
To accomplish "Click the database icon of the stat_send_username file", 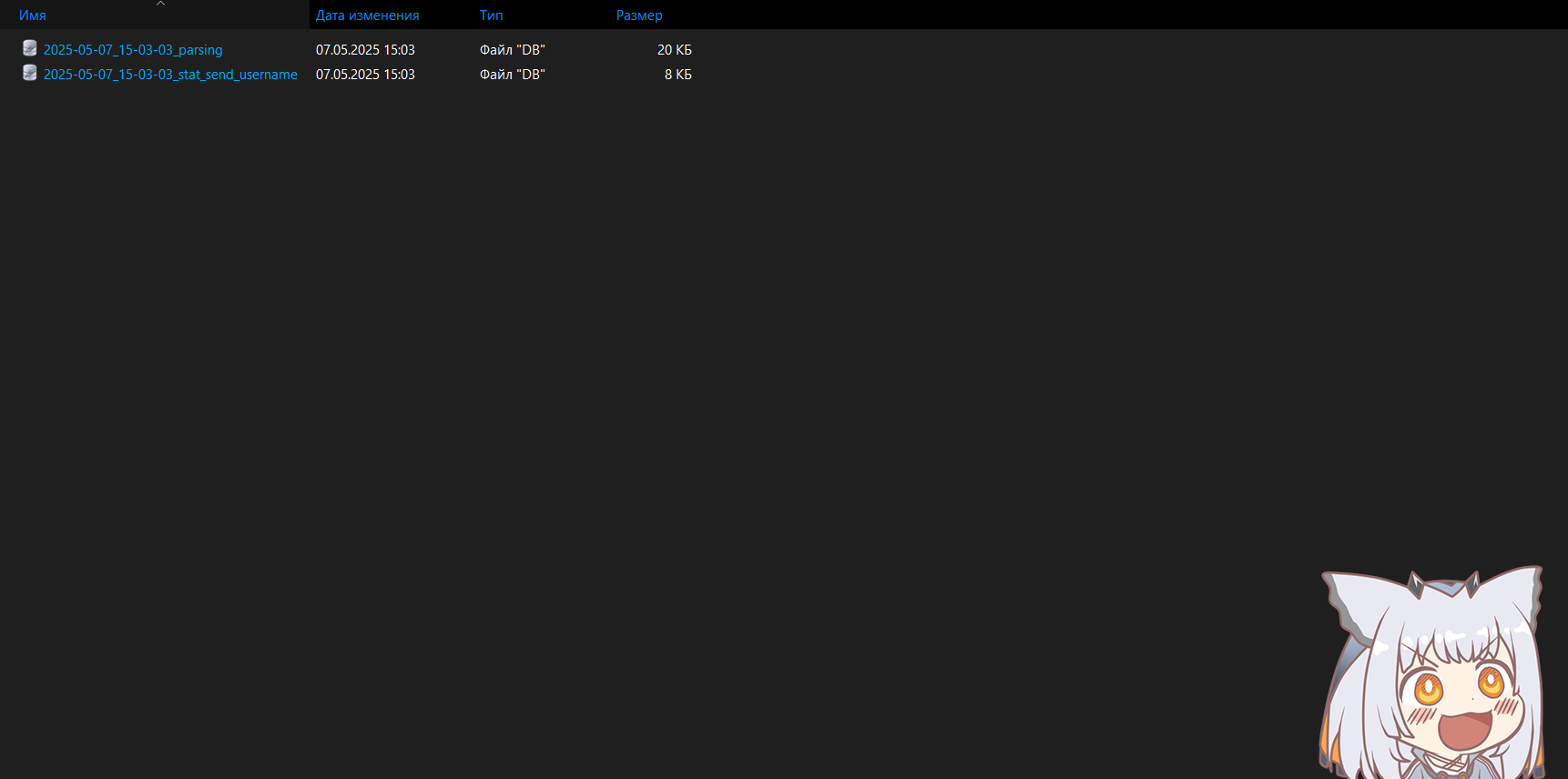I will click(x=30, y=74).
